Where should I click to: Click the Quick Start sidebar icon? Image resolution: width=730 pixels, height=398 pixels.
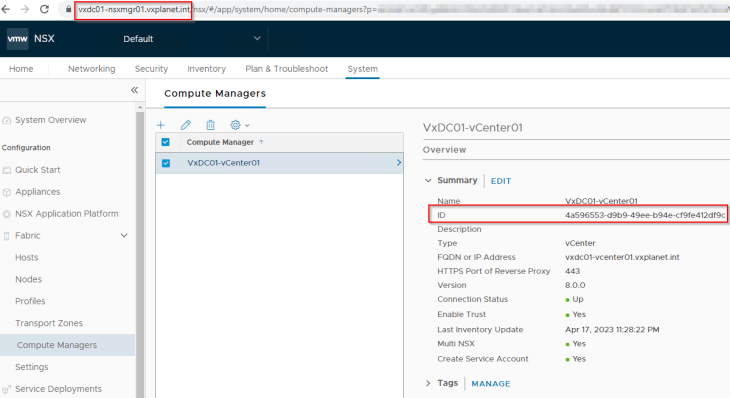click(x=7, y=170)
